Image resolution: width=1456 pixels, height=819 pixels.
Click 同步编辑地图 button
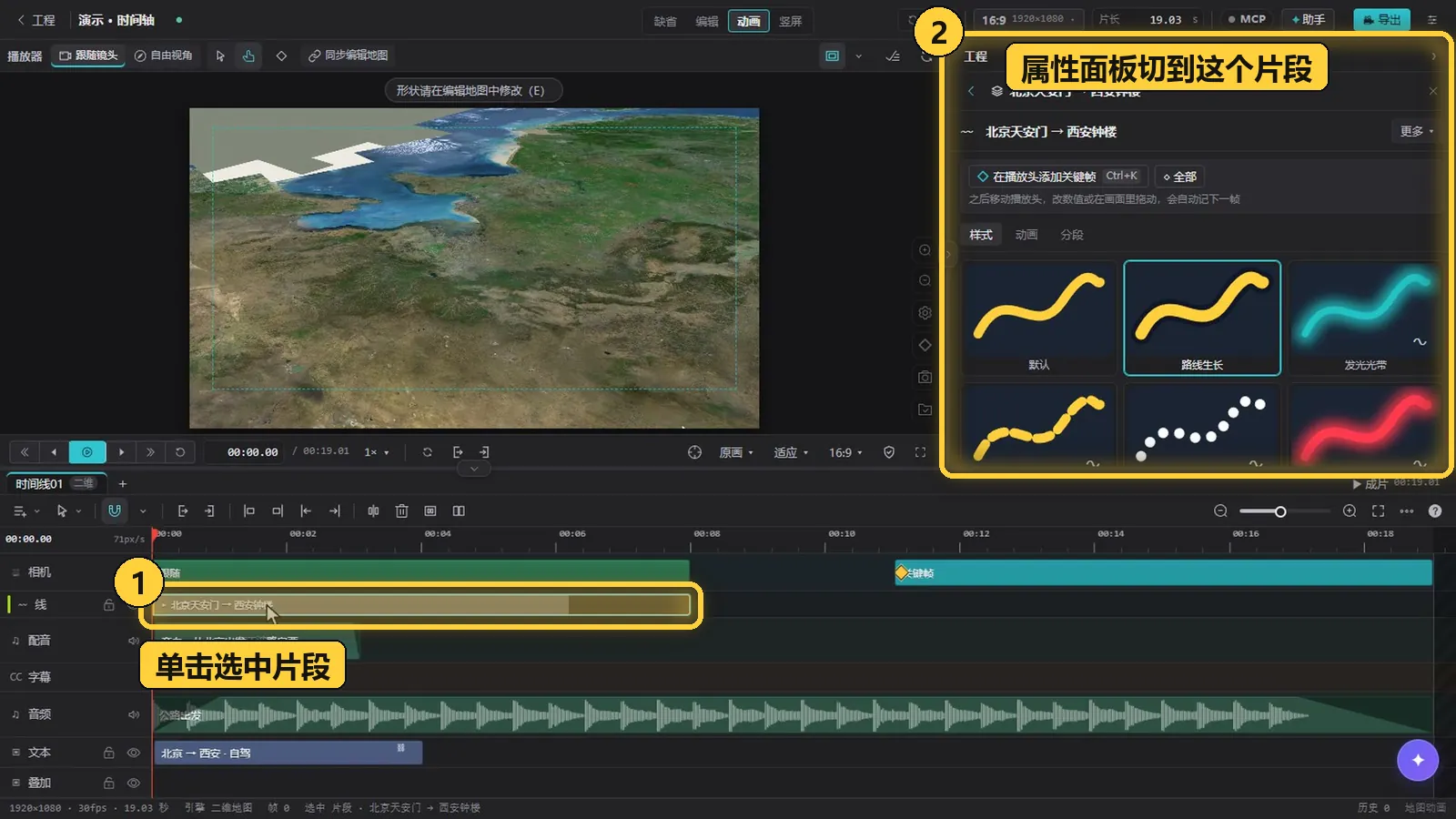click(349, 56)
